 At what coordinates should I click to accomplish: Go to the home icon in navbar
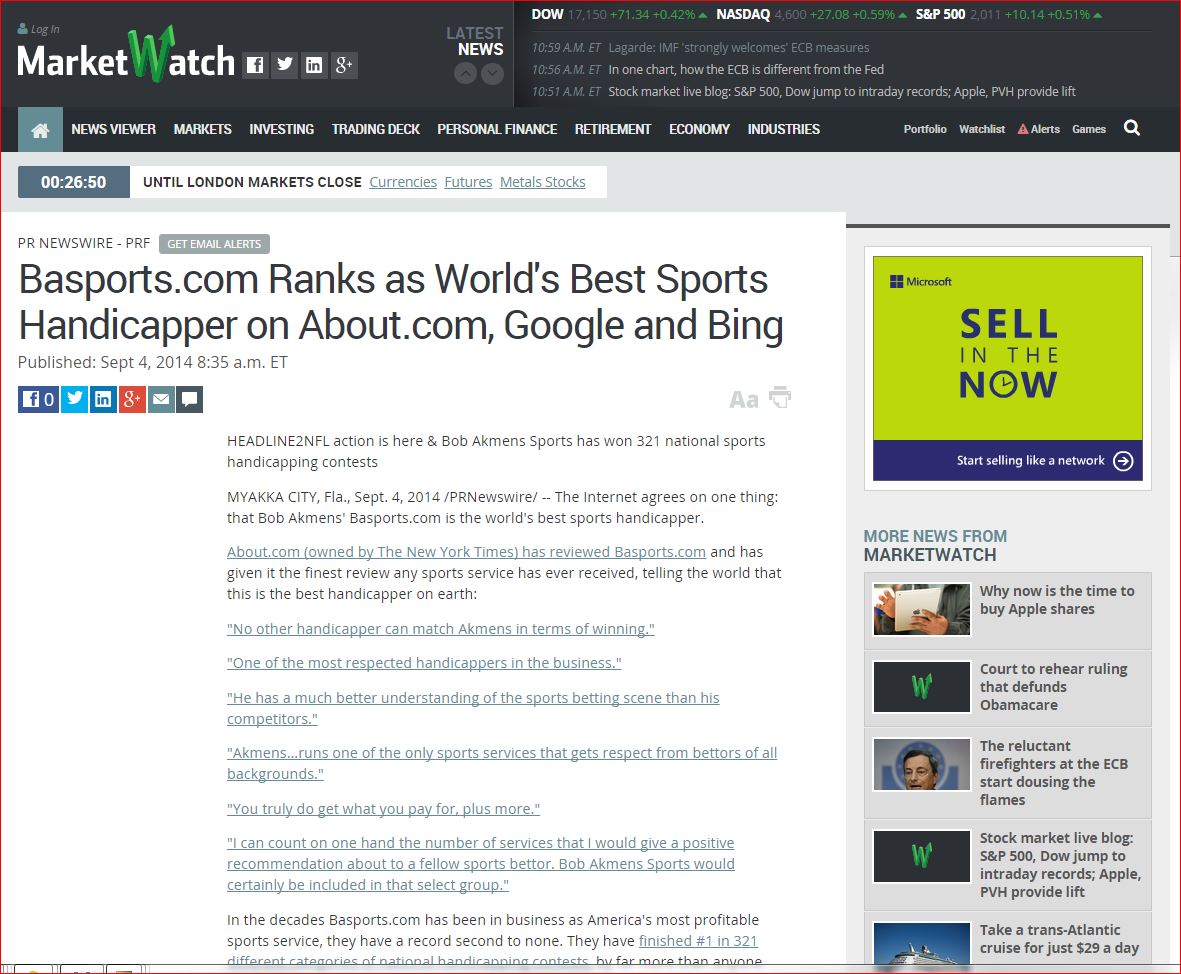40,130
